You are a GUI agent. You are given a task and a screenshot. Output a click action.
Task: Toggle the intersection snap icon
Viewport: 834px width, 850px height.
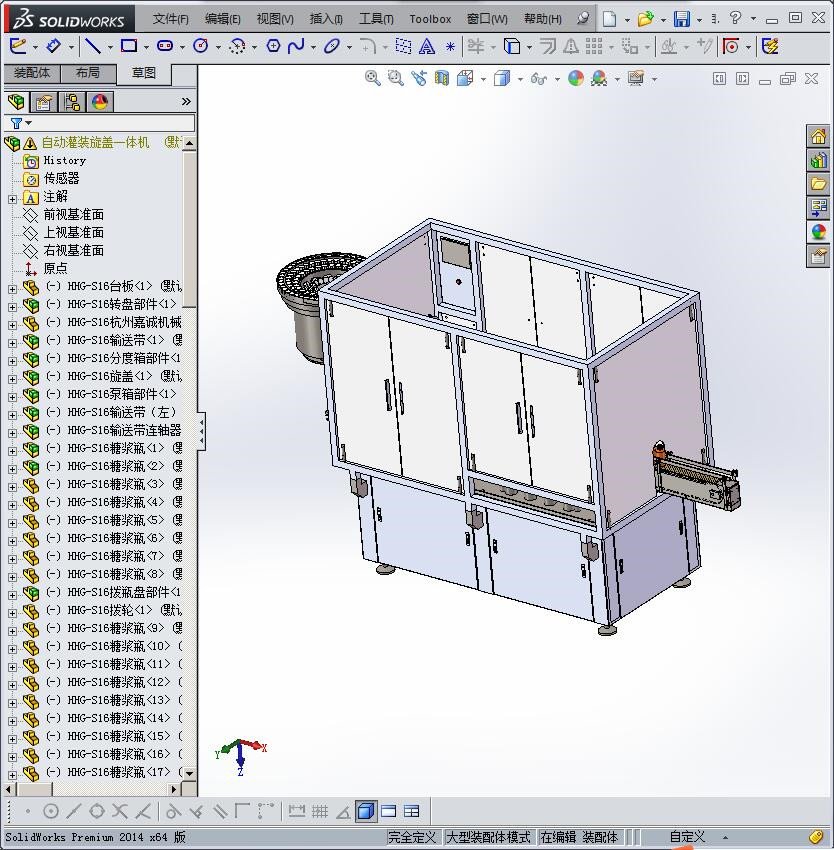[x=119, y=811]
